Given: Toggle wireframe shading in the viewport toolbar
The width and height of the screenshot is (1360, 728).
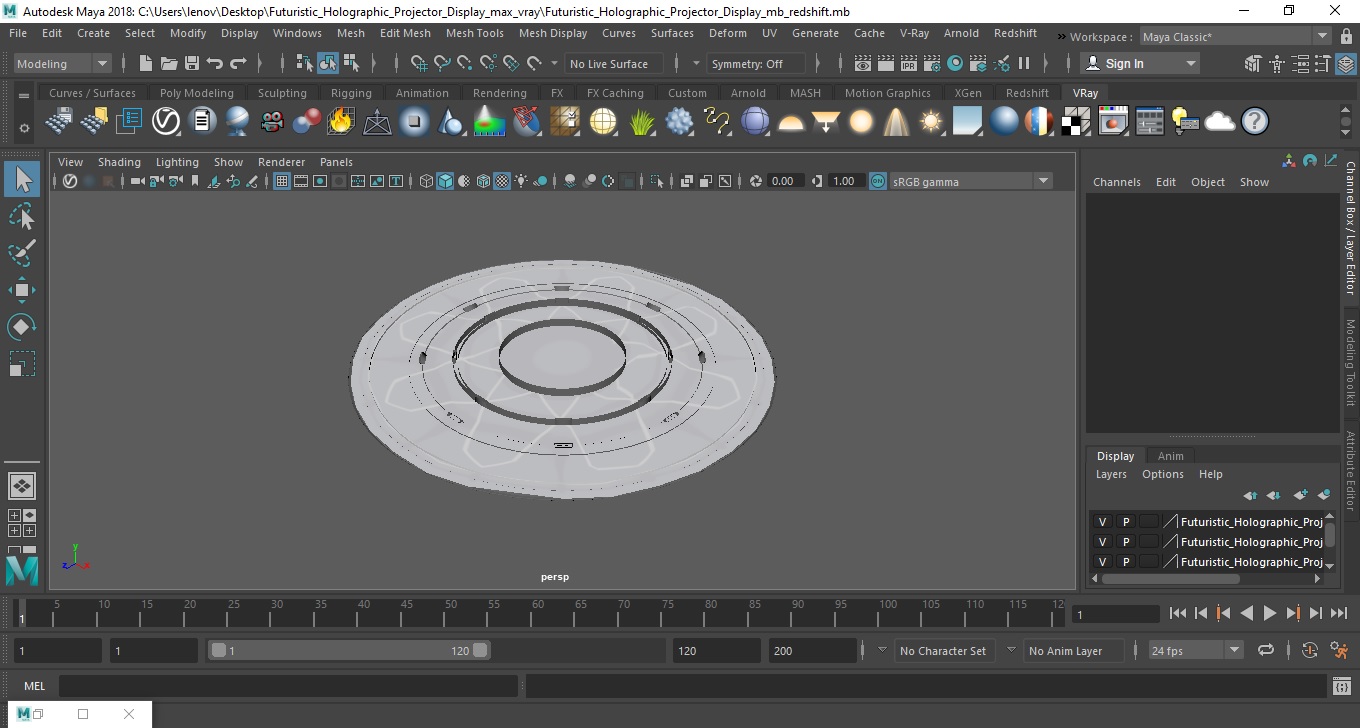Looking at the screenshot, I should click(x=426, y=181).
